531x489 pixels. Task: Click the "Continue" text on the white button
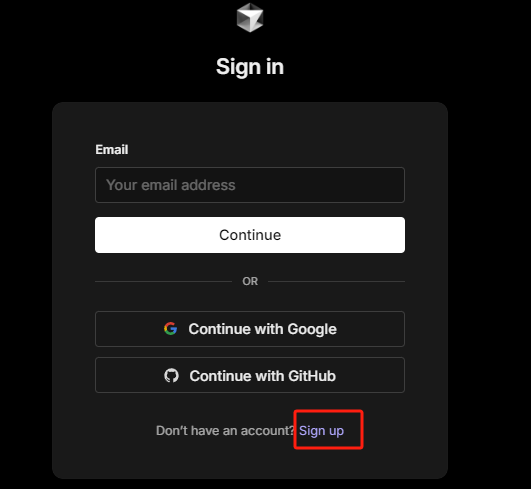tap(250, 235)
